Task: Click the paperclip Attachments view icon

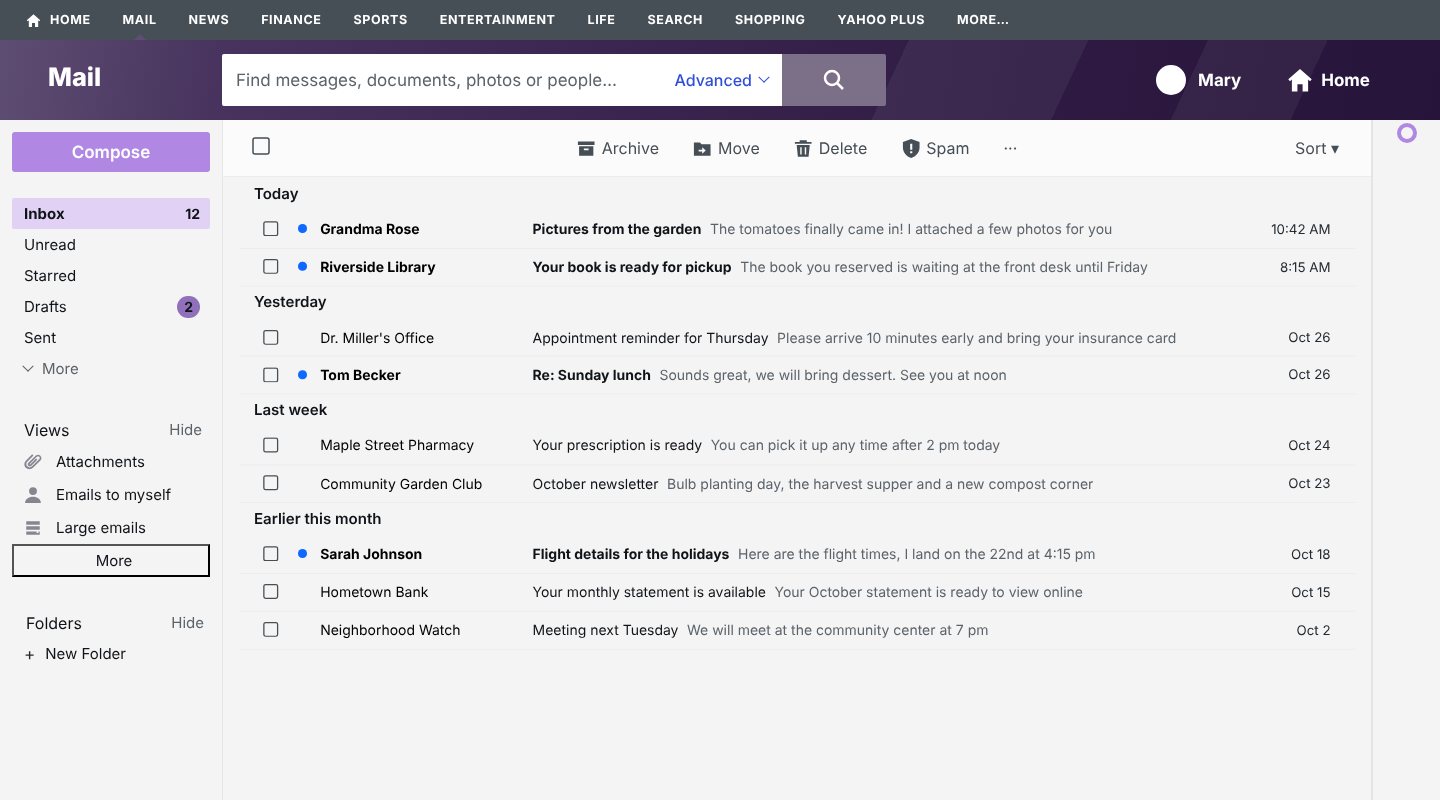Action: coord(34,462)
